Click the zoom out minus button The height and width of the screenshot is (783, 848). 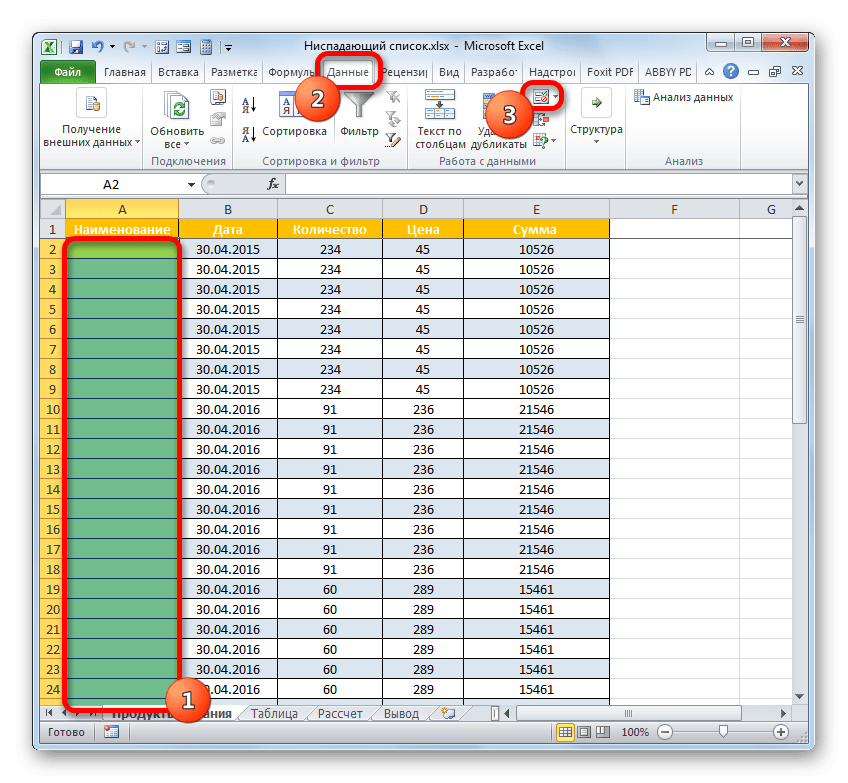665,732
